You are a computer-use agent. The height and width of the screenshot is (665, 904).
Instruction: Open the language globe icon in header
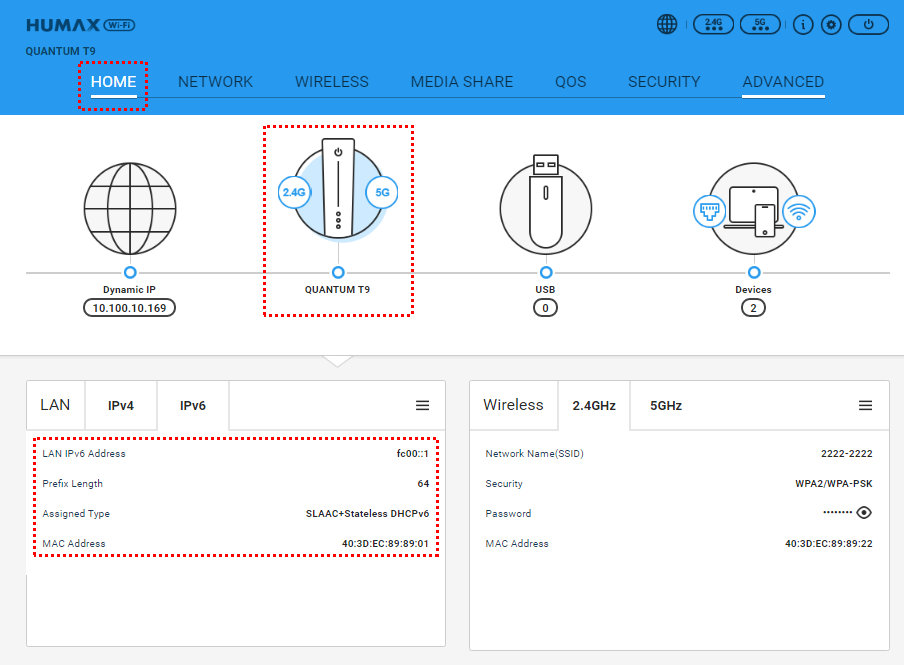667,24
